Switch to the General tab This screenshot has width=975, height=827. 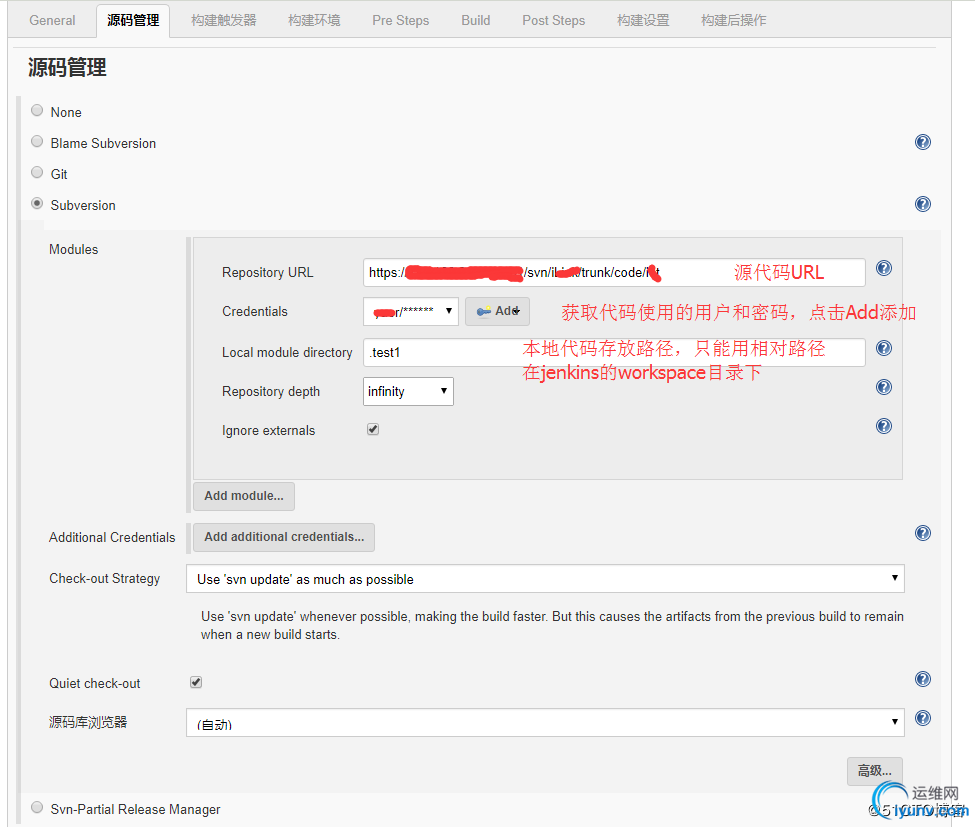52,21
